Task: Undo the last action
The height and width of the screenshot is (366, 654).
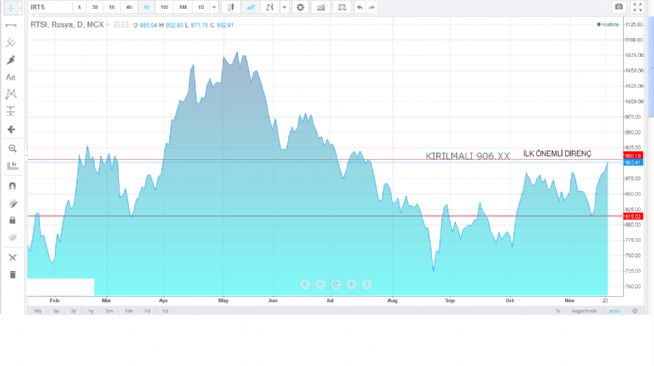Action: point(360,7)
